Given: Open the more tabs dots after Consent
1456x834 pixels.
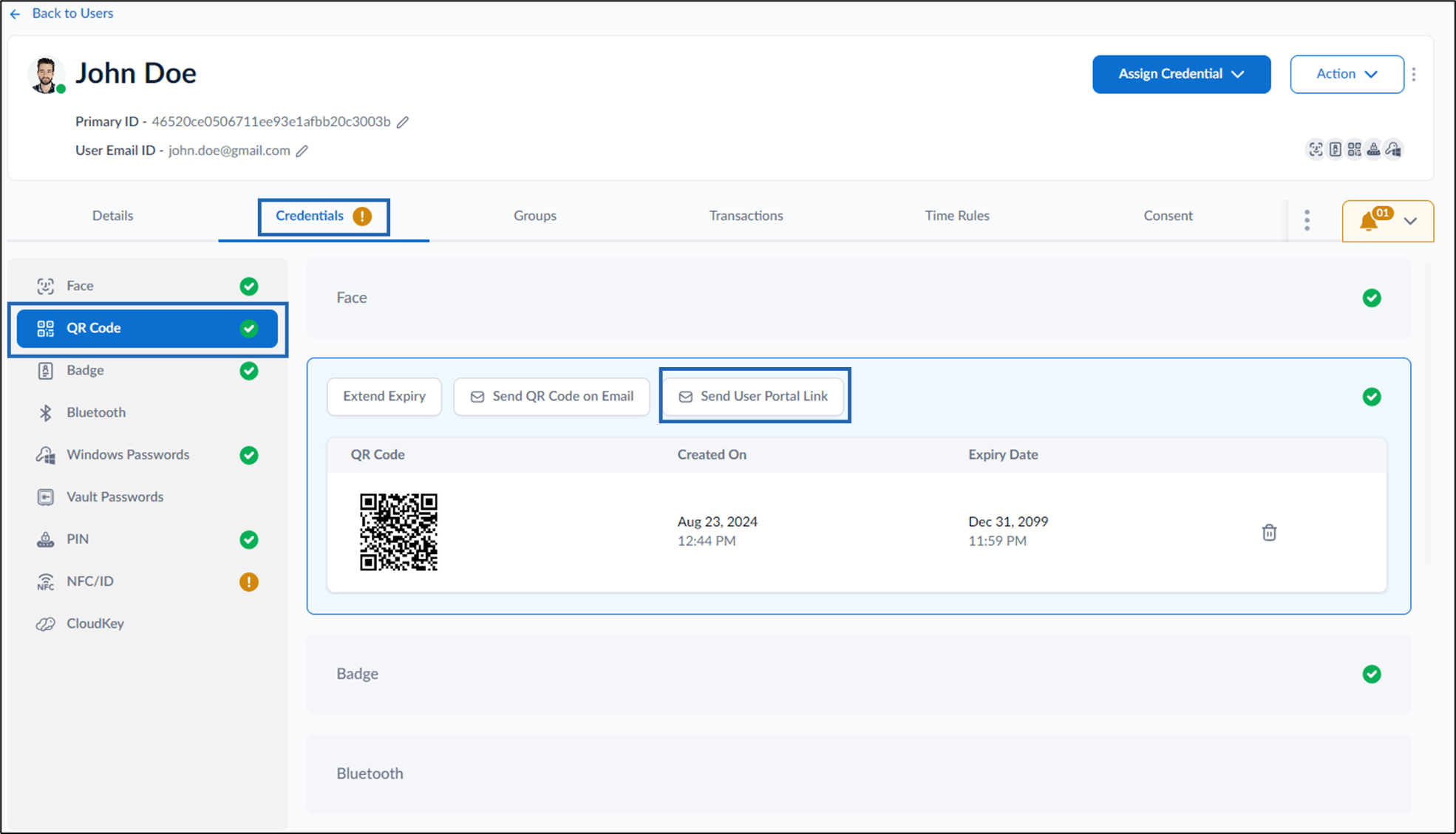Looking at the screenshot, I should [x=1307, y=220].
